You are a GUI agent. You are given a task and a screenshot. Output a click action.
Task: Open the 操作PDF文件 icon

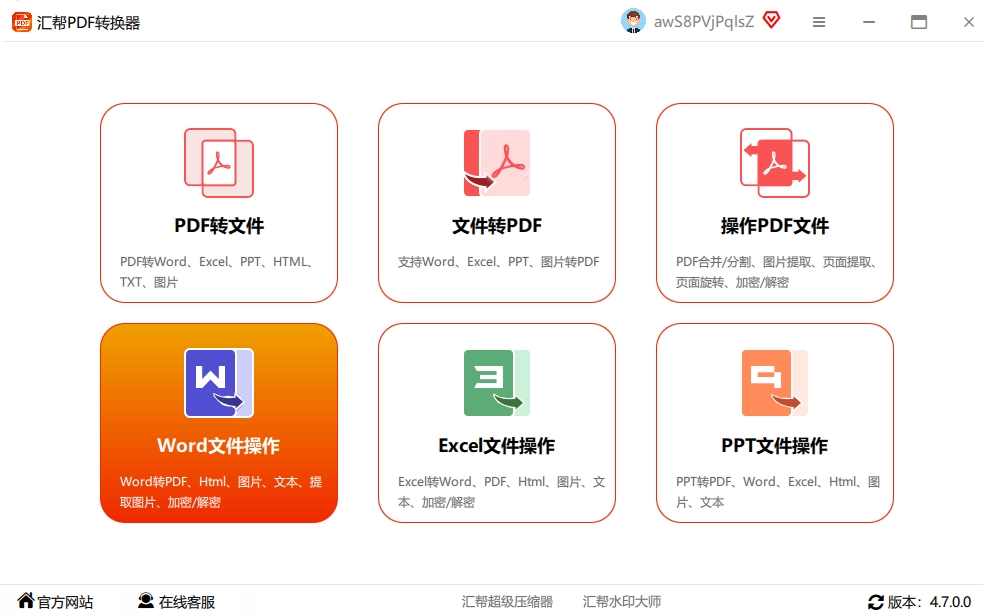775,163
